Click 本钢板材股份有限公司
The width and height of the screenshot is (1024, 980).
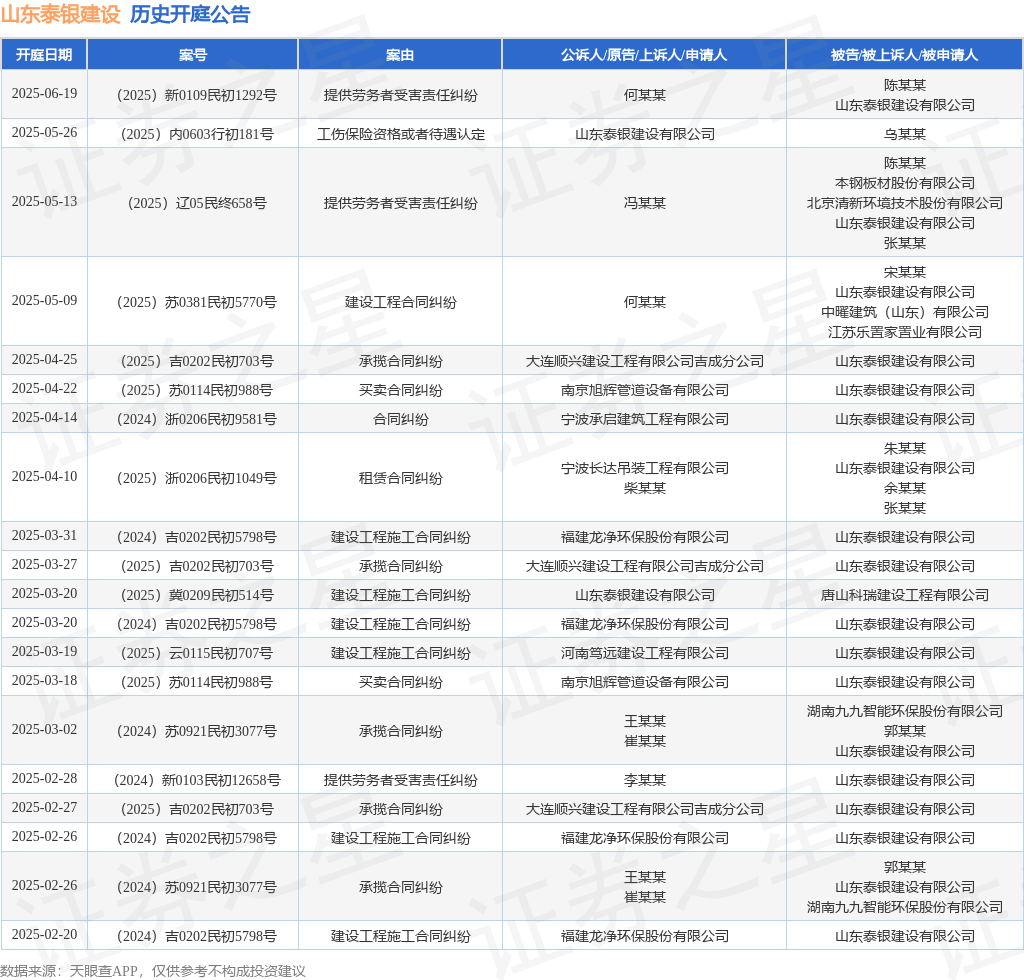click(x=904, y=183)
